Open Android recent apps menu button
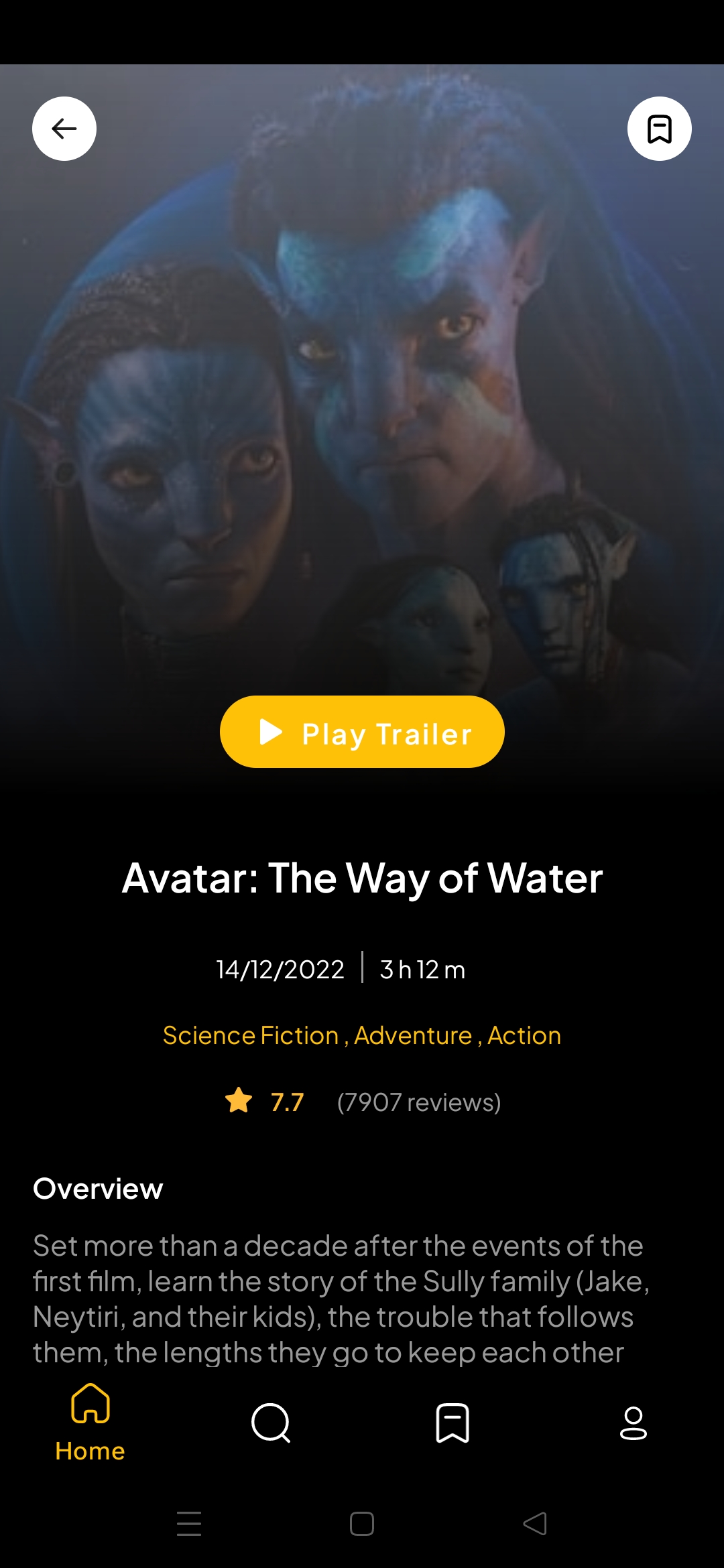724x1568 pixels. [x=189, y=1524]
